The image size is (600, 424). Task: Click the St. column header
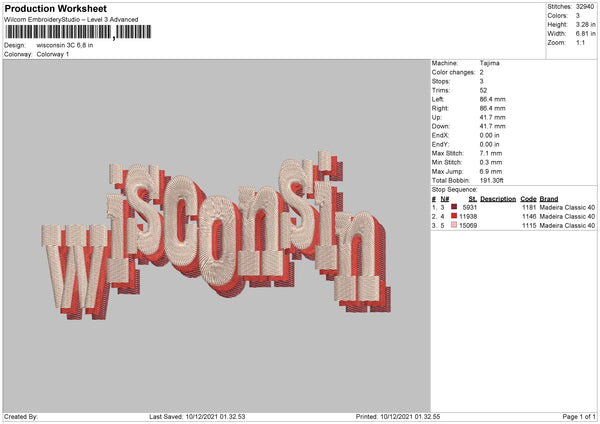coord(473,199)
